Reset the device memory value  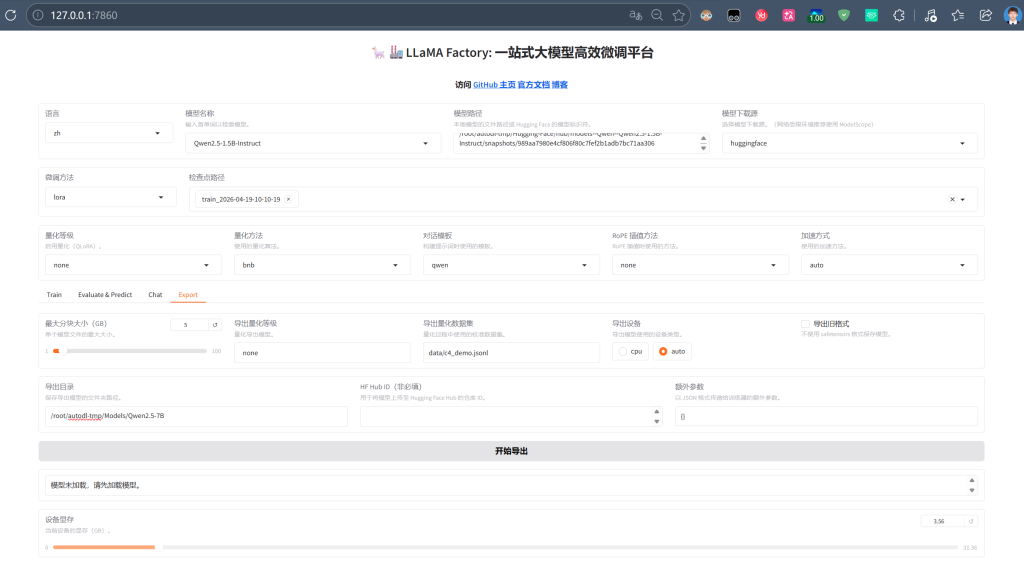pos(970,521)
